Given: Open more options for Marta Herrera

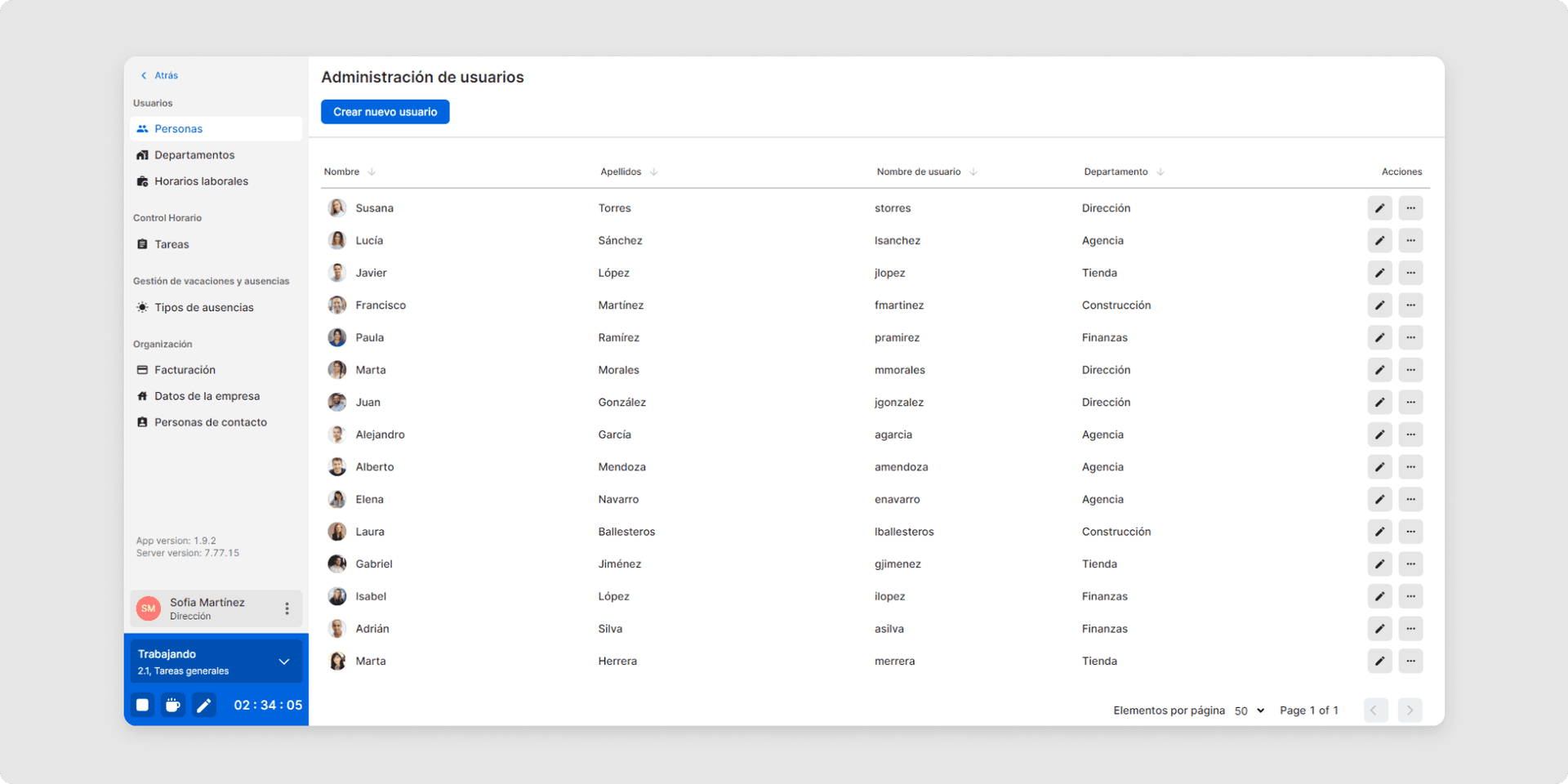Looking at the screenshot, I should tap(1410, 661).
